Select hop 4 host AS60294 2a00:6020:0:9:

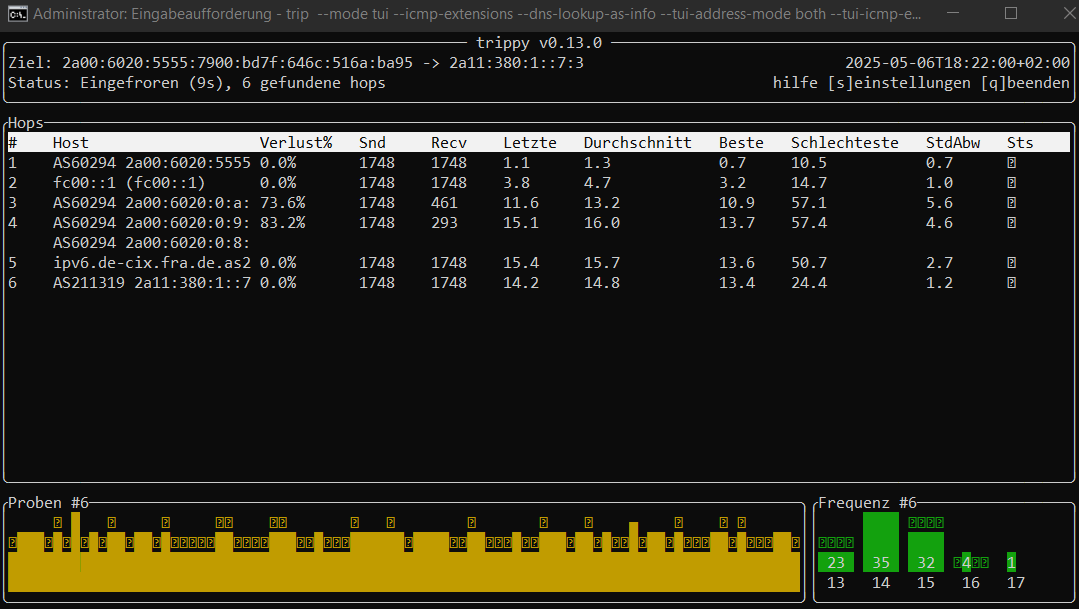[151, 222]
